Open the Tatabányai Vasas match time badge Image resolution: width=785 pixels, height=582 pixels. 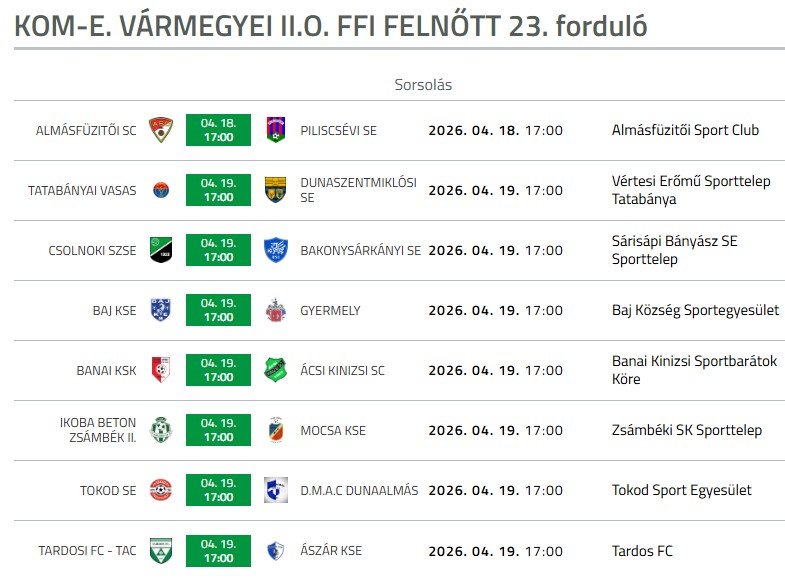coord(218,190)
